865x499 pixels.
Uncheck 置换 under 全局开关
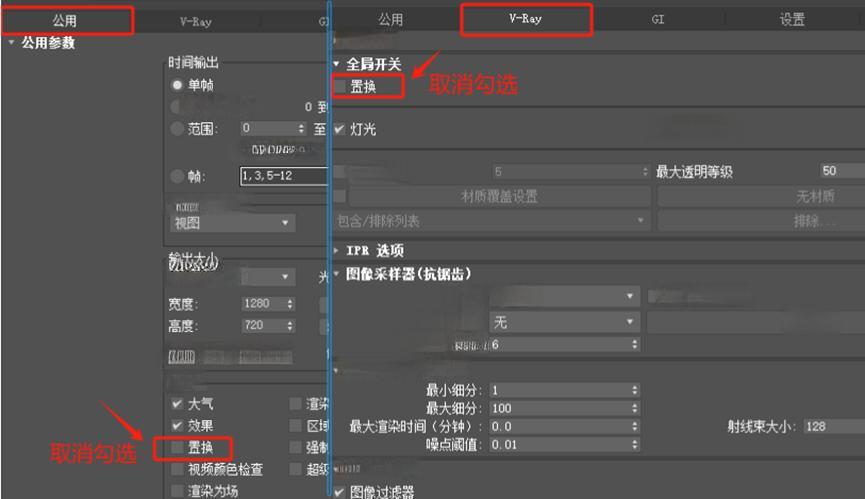click(x=340, y=87)
